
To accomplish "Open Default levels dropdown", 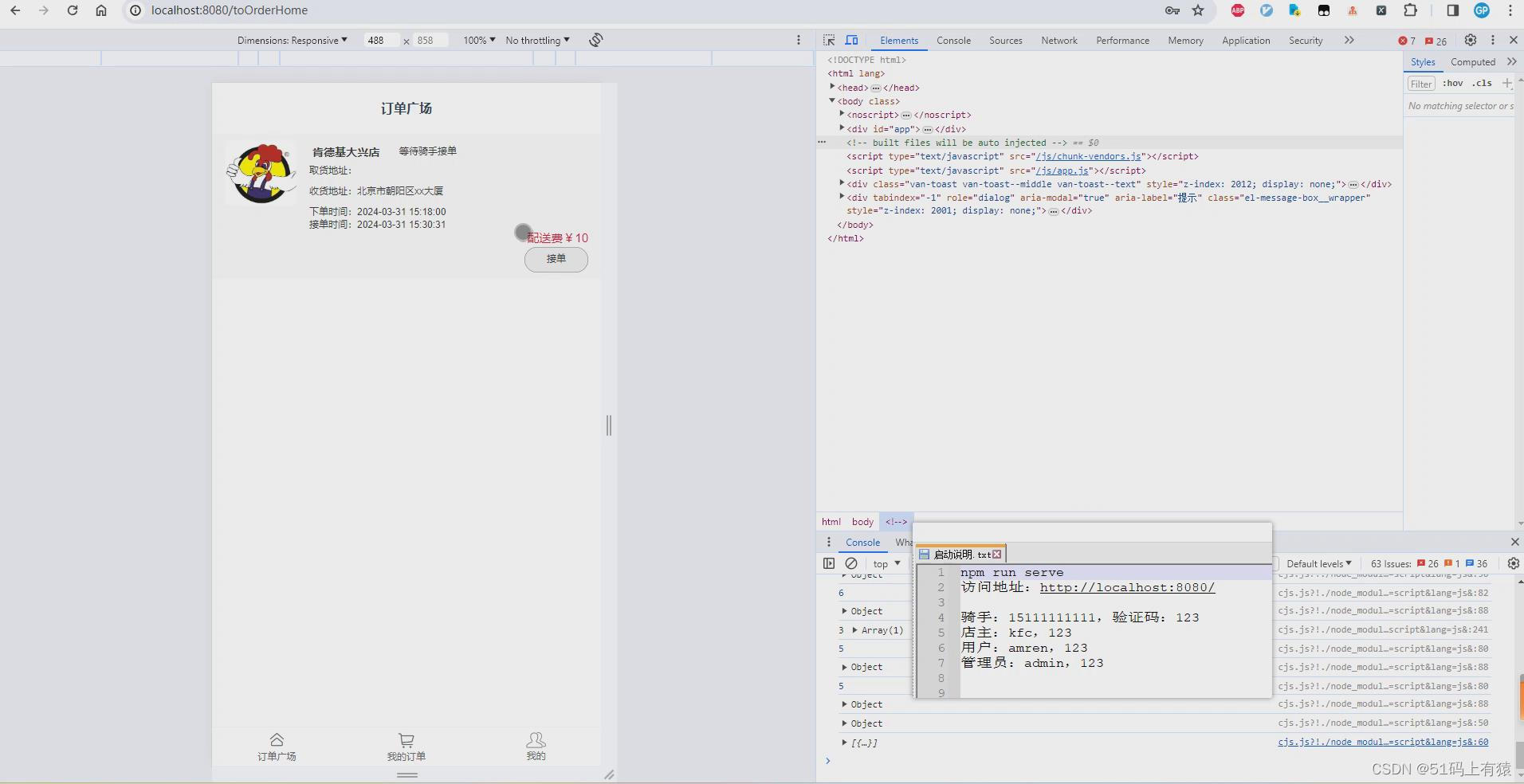I will coord(1318,563).
